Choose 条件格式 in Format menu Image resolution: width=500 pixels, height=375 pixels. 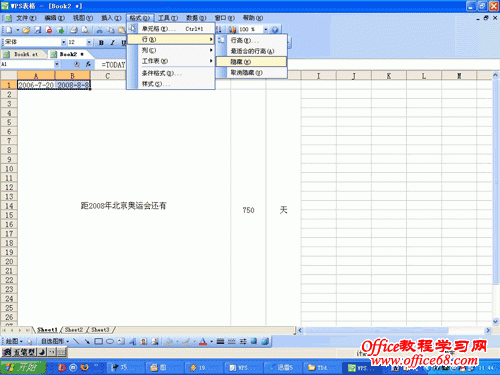pos(171,73)
